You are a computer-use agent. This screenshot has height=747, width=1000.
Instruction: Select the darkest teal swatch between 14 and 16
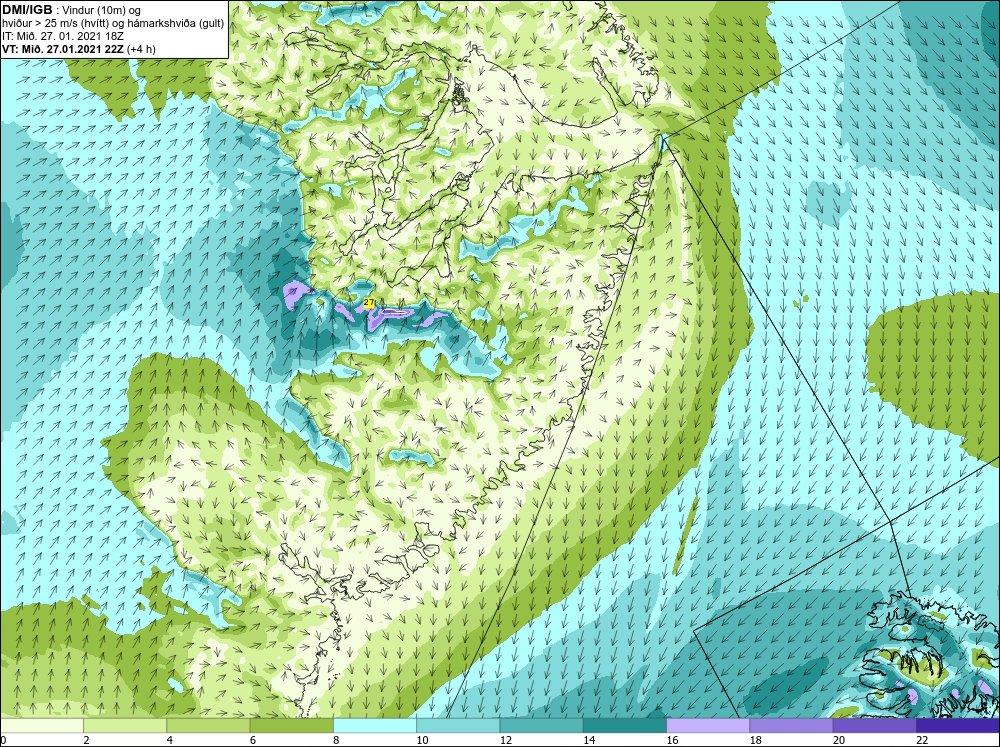[x=625, y=725]
